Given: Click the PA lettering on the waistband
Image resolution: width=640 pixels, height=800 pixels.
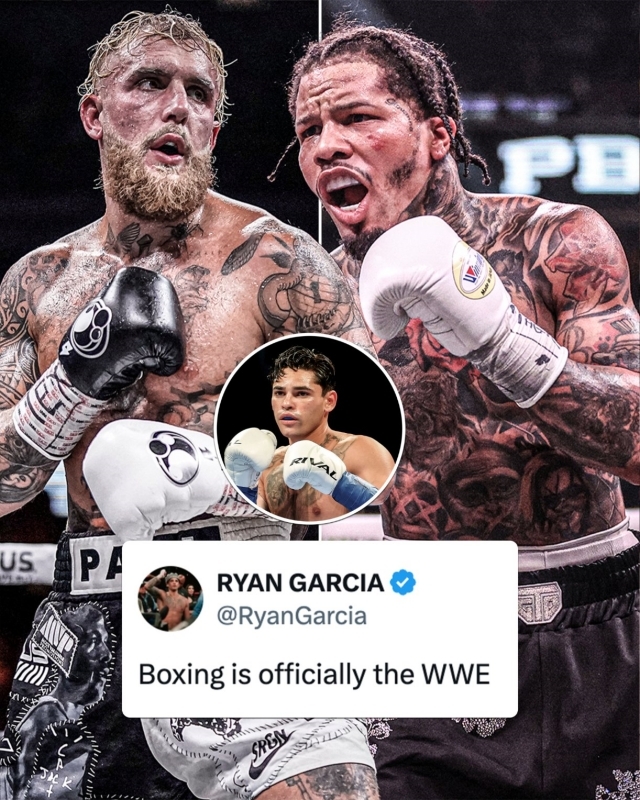Looking at the screenshot, I should click(x=95, y=565).
